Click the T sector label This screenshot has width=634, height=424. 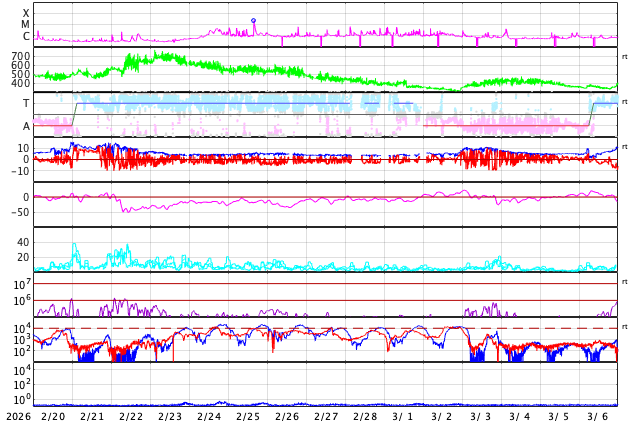[x=26, y=103]
